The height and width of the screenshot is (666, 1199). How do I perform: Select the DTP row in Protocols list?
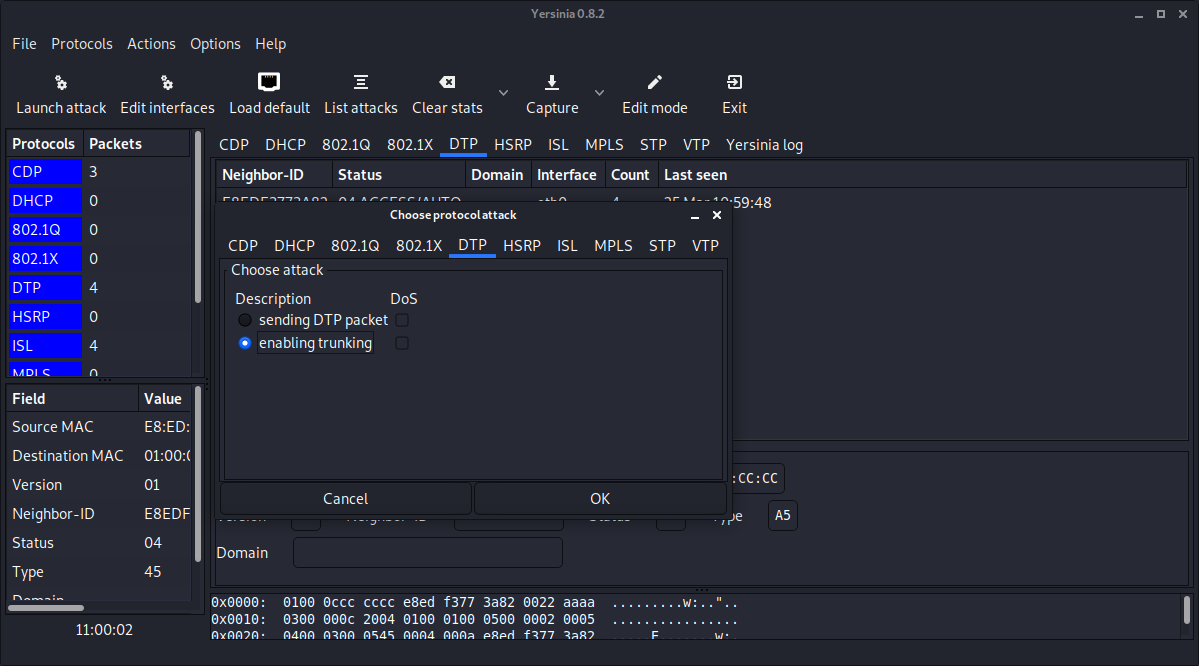point(99,288)
